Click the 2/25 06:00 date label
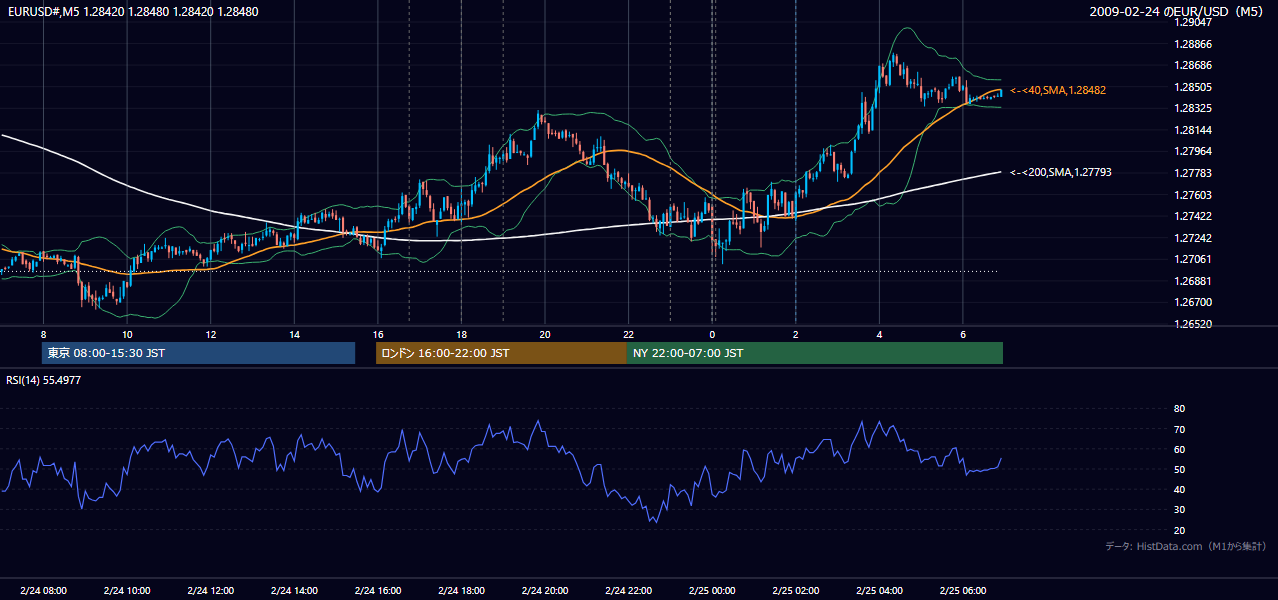This screenshot has width=1278, height=600. 962,590
